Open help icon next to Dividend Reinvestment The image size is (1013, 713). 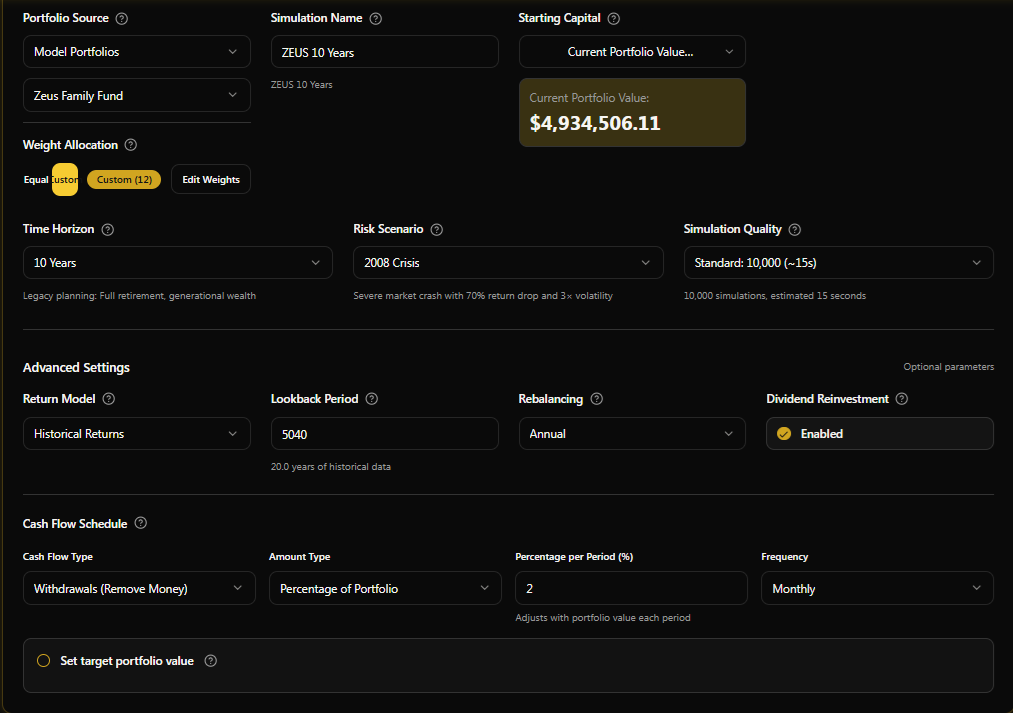[902, 399]
